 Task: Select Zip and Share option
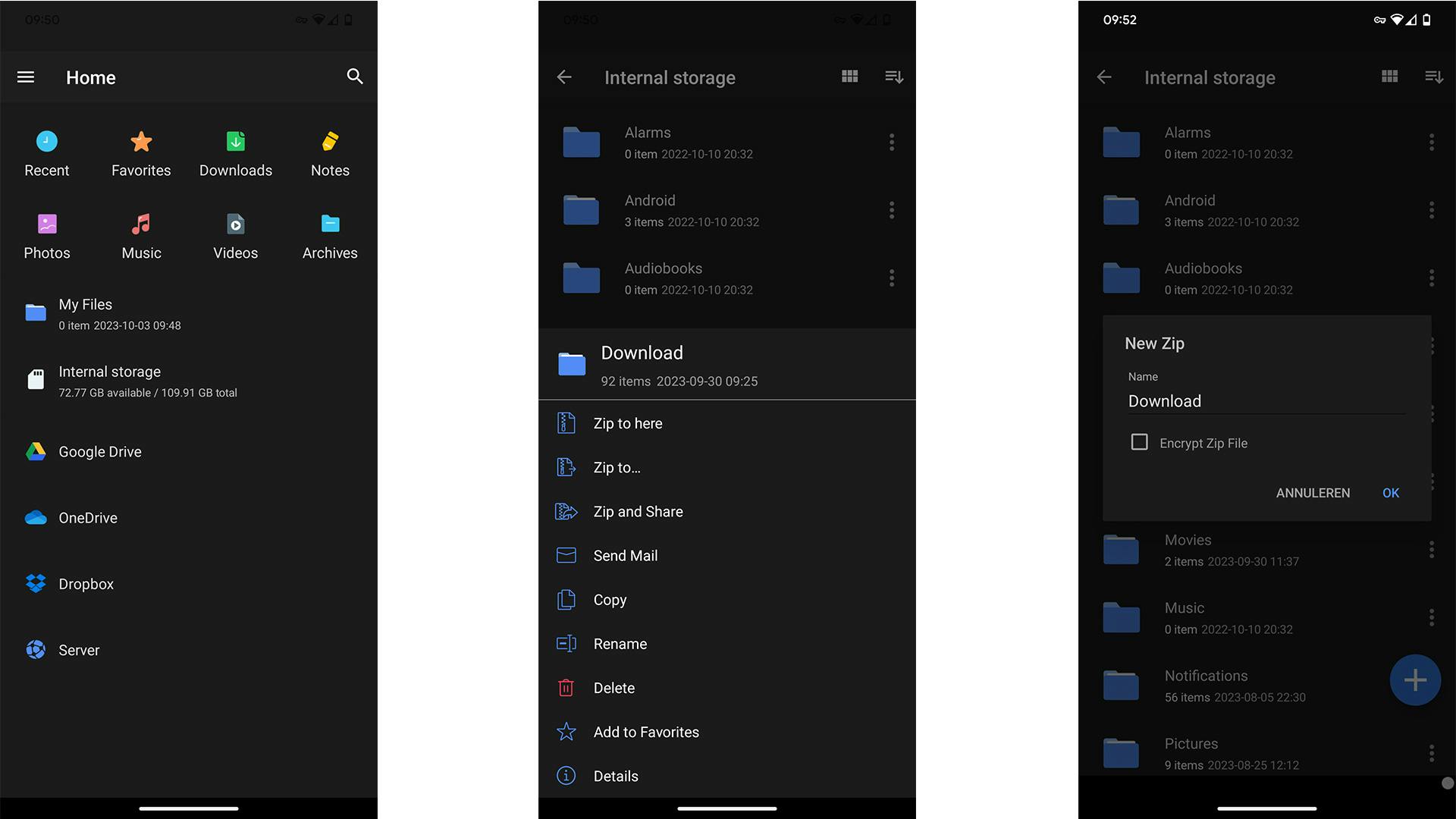click(638, 512)
